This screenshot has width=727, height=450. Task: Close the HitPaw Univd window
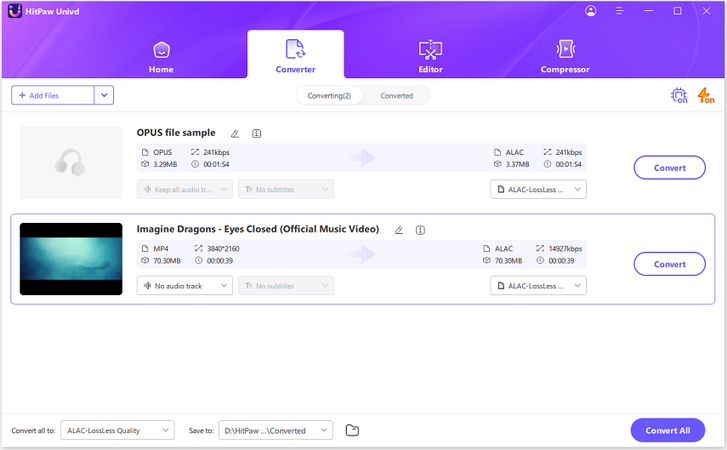(706, 11)
